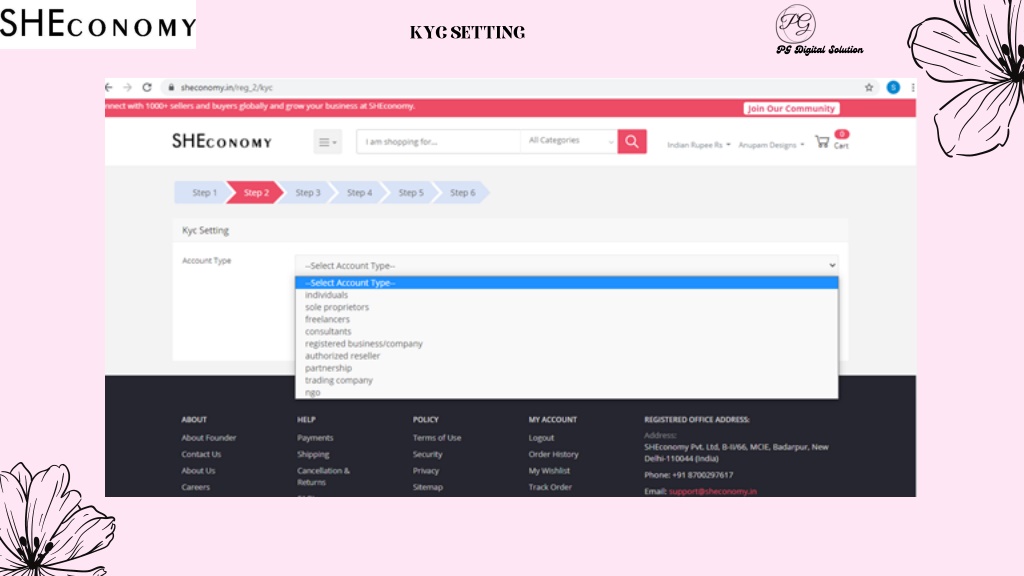Viewport: 1024px width, 576px height.
Task: Choose '--Select Account Type--' highlighted option
Action: point(566,283)
